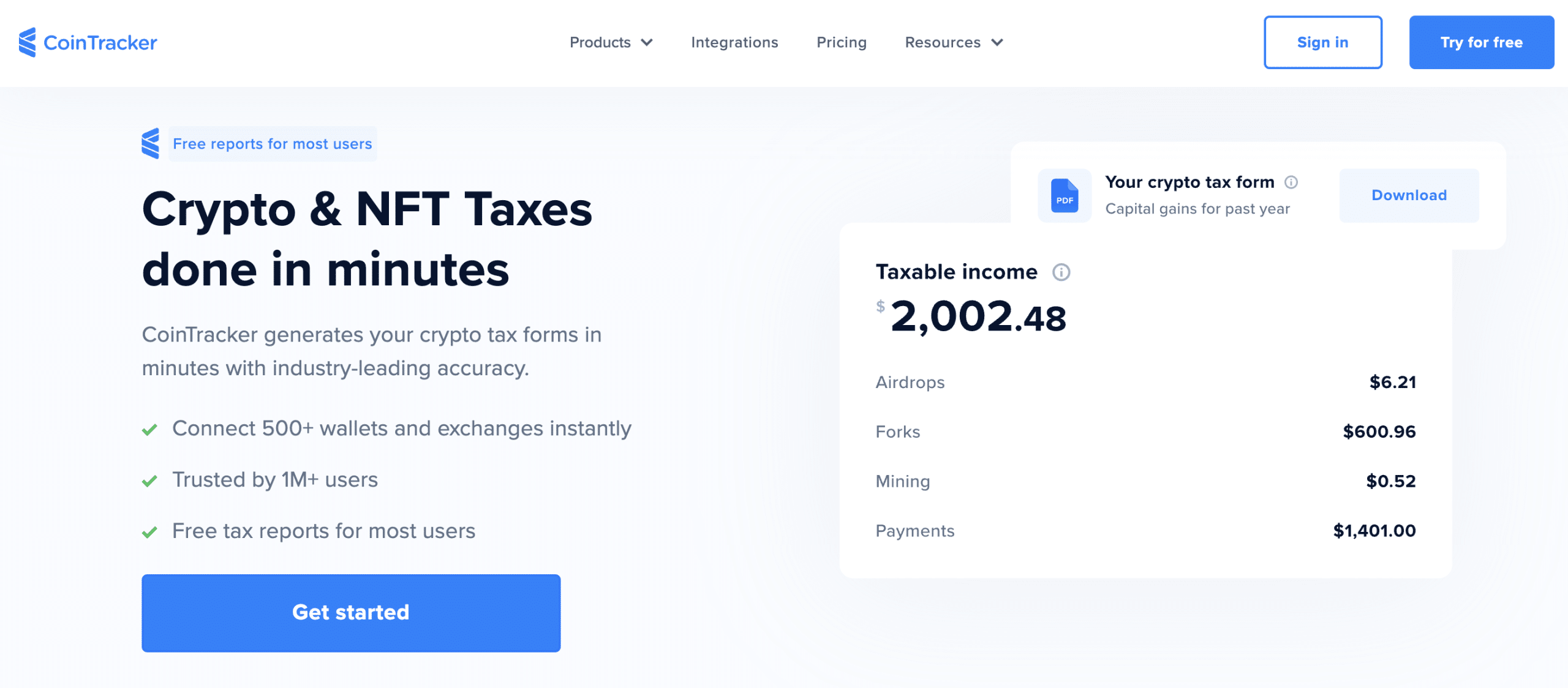Click Try for free button
The width and height of the screenshot is (1568, 688).
(1483, 42)
